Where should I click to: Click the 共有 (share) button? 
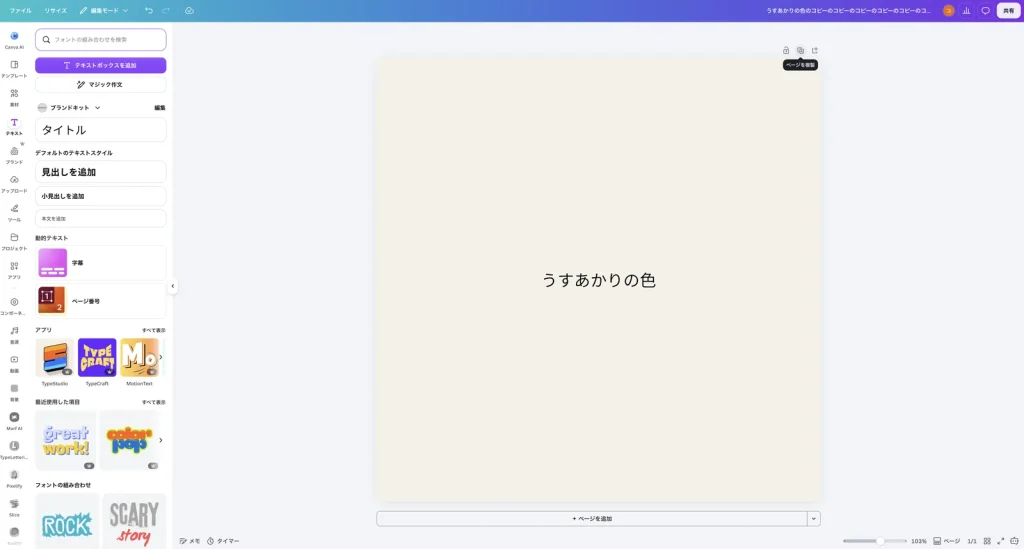click(x=1008, y=10)
